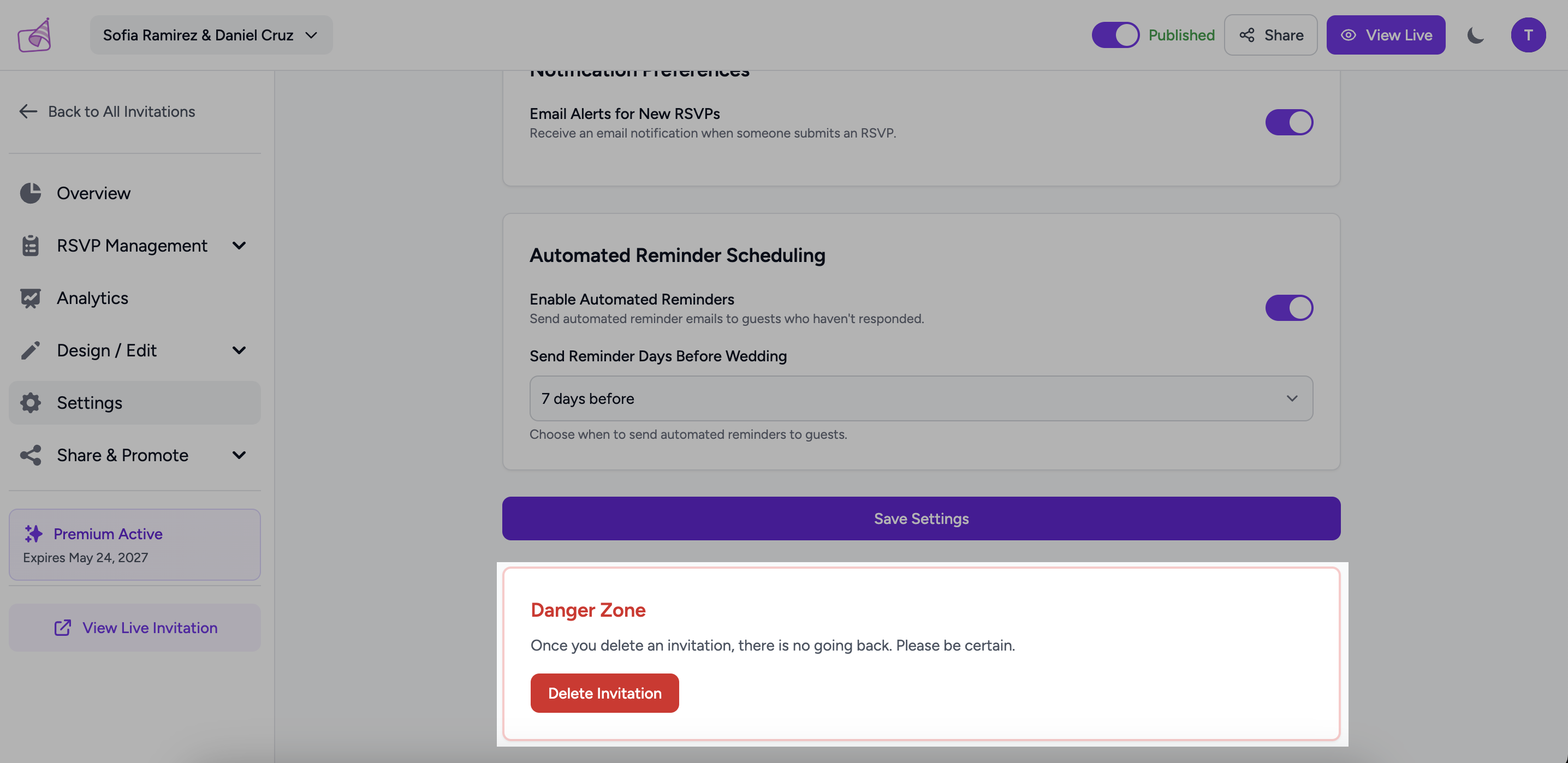Viewport: 1568px width, 763px height.
Task: Click the Analytics chart icon
Action: click(31, 298)
